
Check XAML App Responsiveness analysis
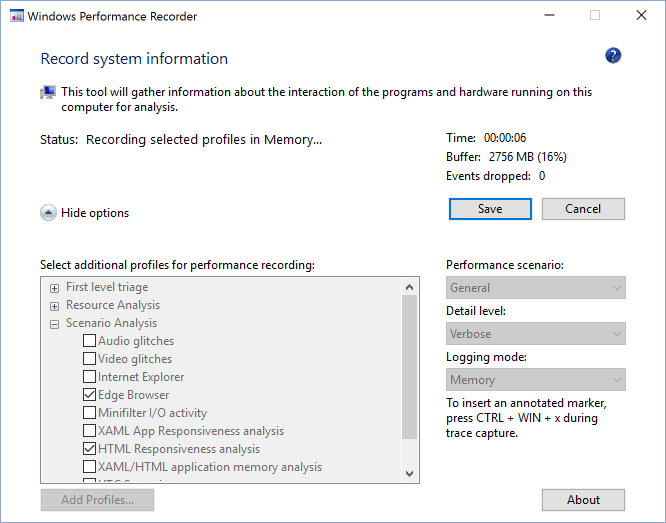pyautogui.click(x=89, y=430)
